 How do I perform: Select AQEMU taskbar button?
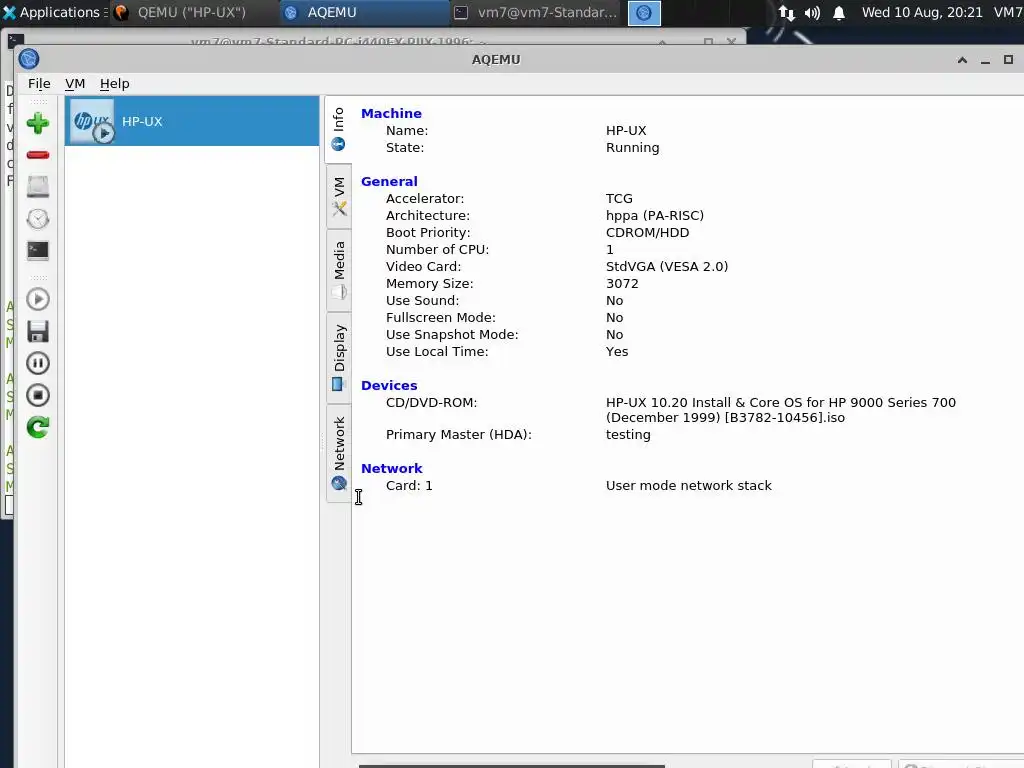[363, 12]
